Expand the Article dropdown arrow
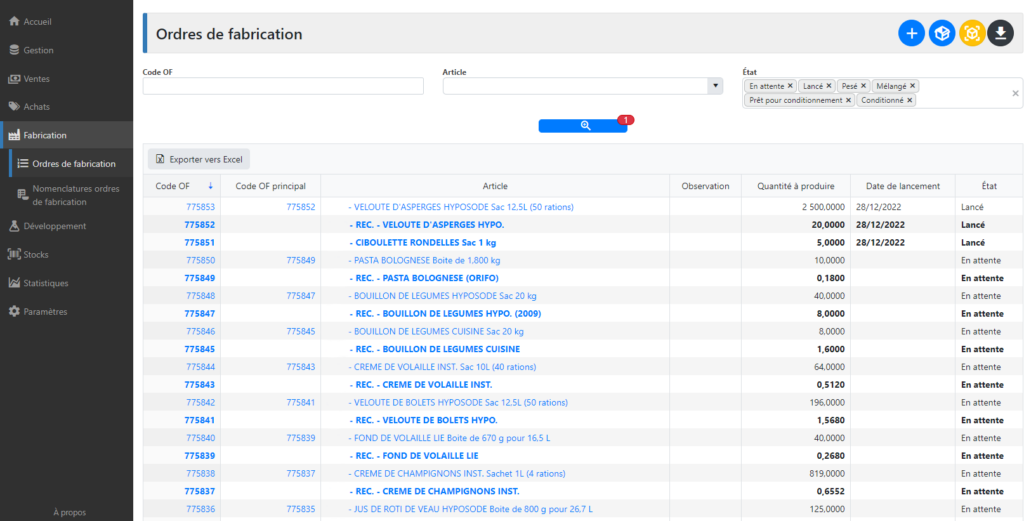1024x521 pixels. 715,86
